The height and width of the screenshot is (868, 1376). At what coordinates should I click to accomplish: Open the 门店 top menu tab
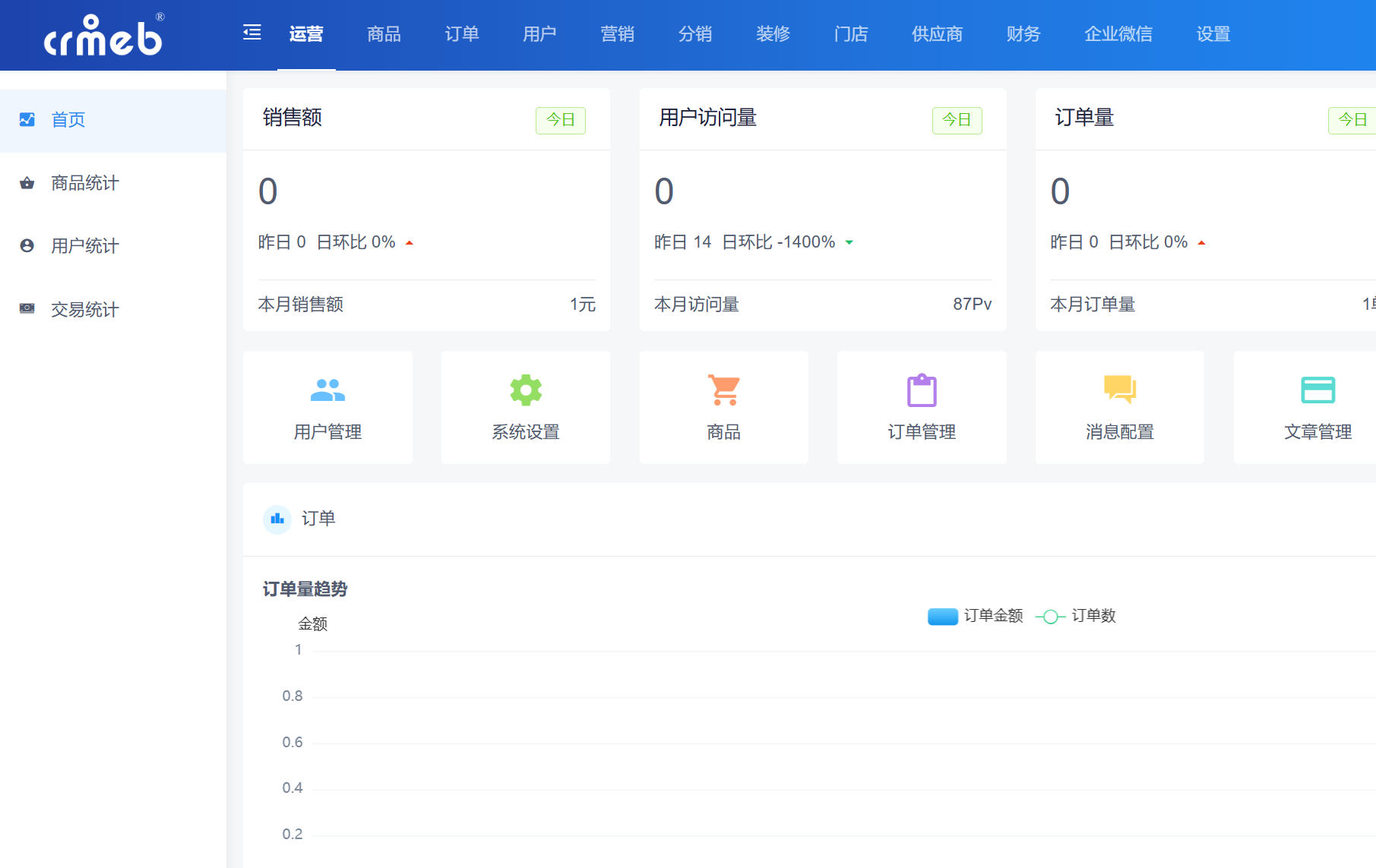pos(851,34)
